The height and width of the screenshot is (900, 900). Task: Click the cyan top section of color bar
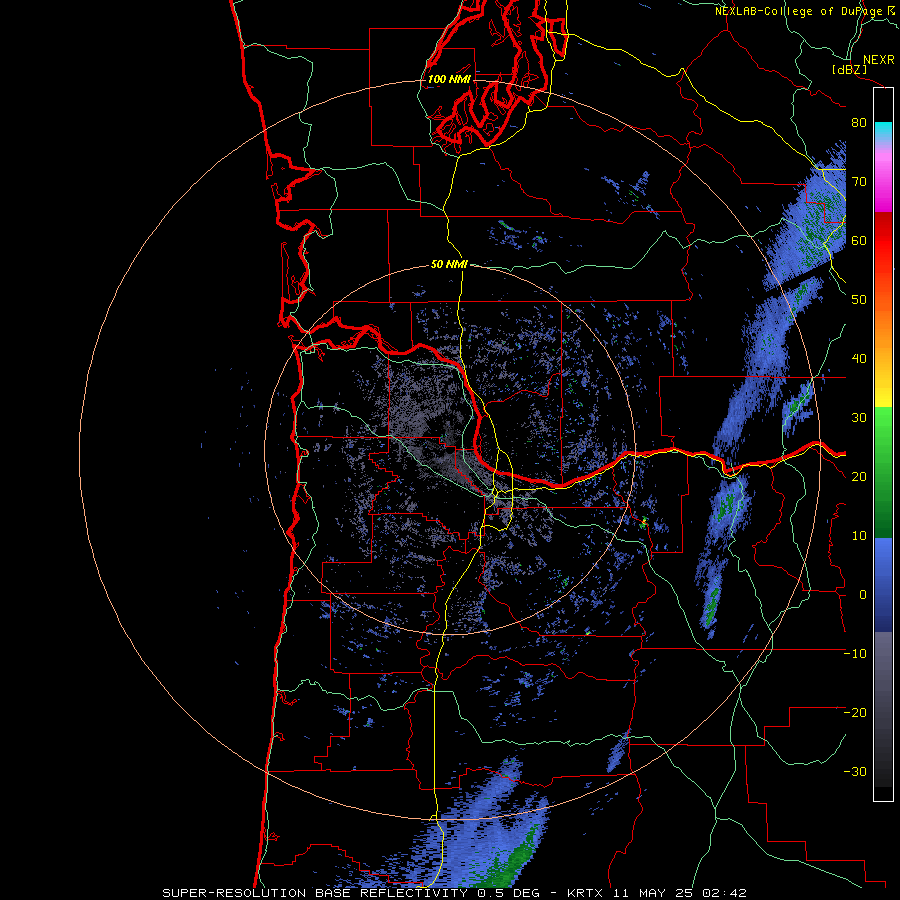tap(883, 130)
